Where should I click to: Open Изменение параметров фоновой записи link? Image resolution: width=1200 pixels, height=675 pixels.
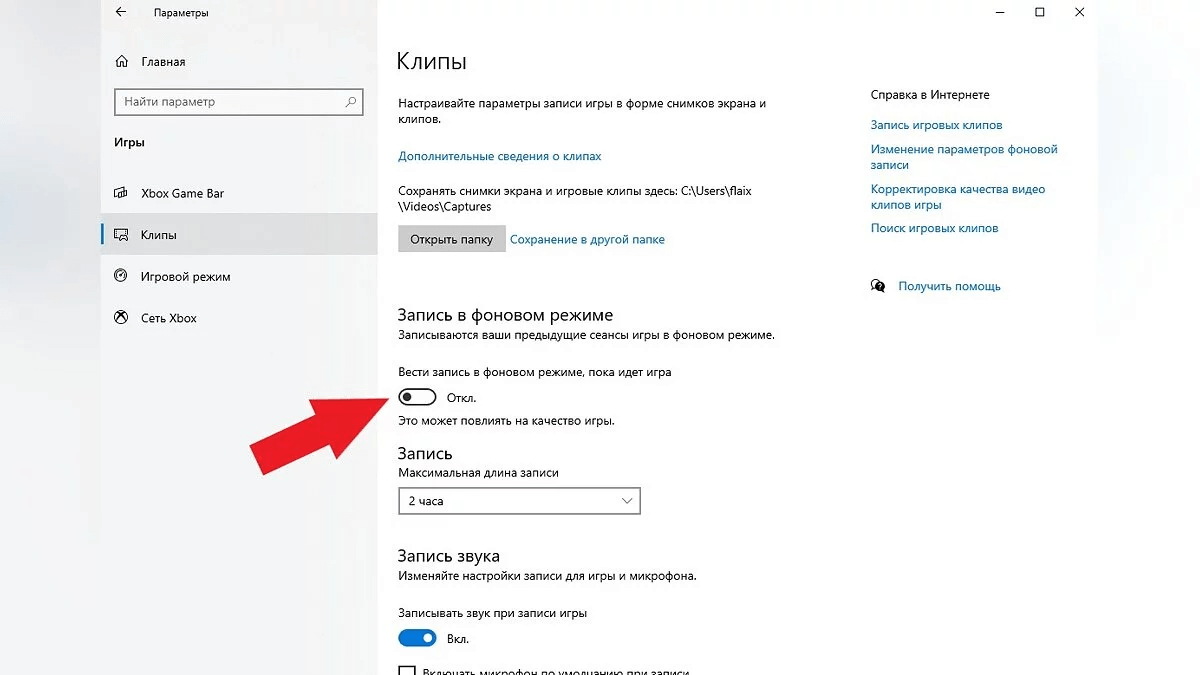point(964,157)
